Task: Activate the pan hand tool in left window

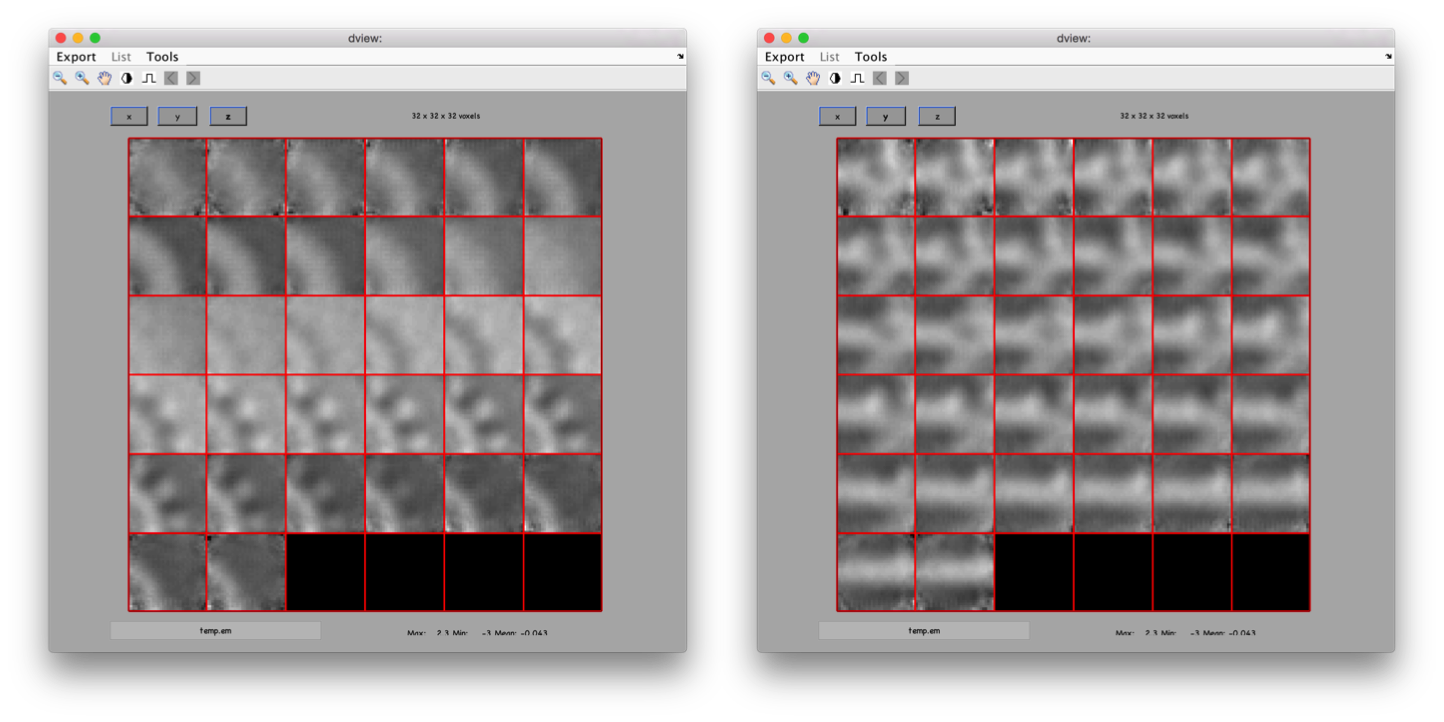Action: tap(104, 78)
